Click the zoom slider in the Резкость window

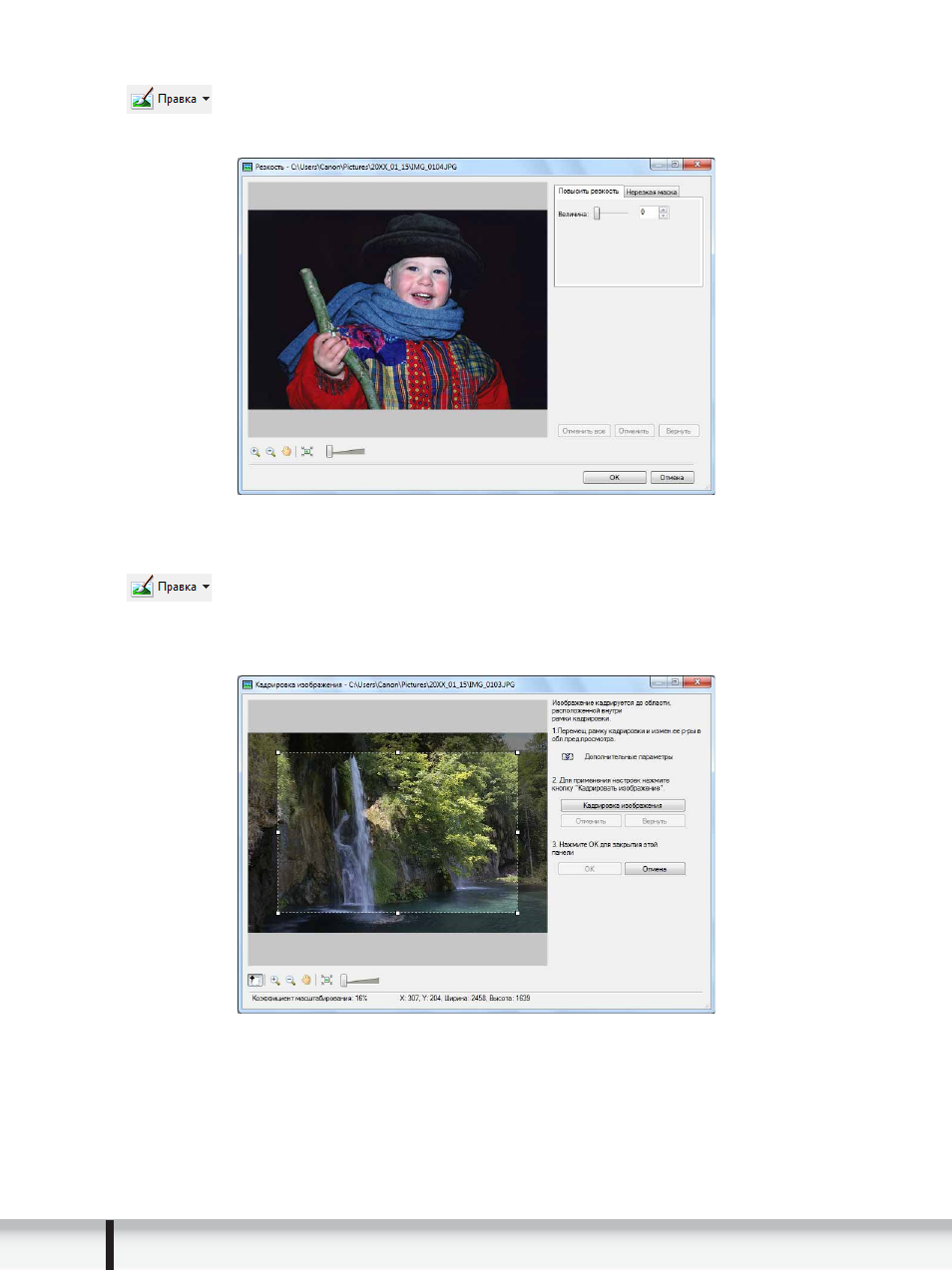346,452
